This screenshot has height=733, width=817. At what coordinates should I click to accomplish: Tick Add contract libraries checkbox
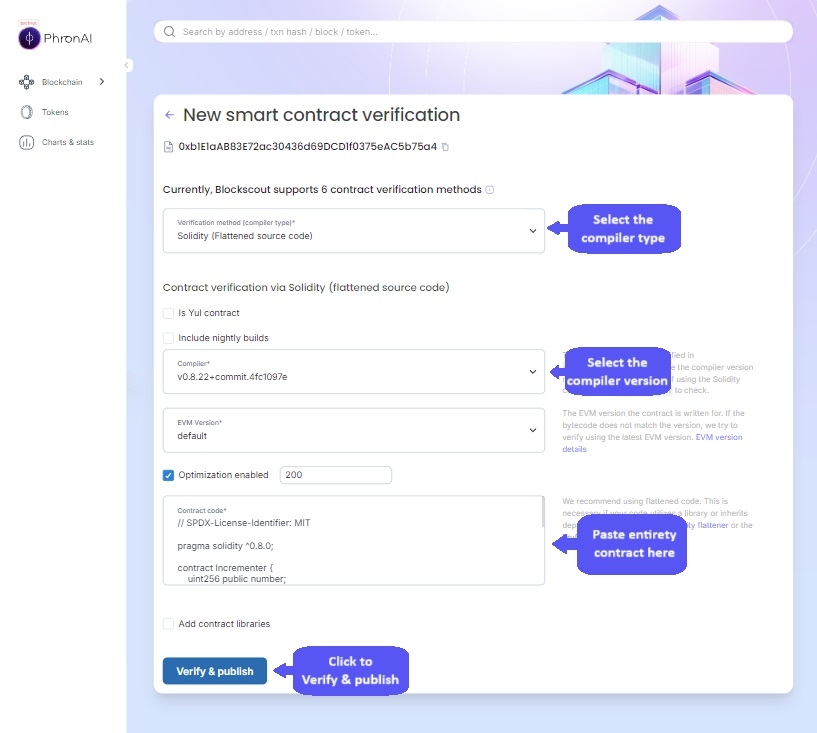[168, 624]
